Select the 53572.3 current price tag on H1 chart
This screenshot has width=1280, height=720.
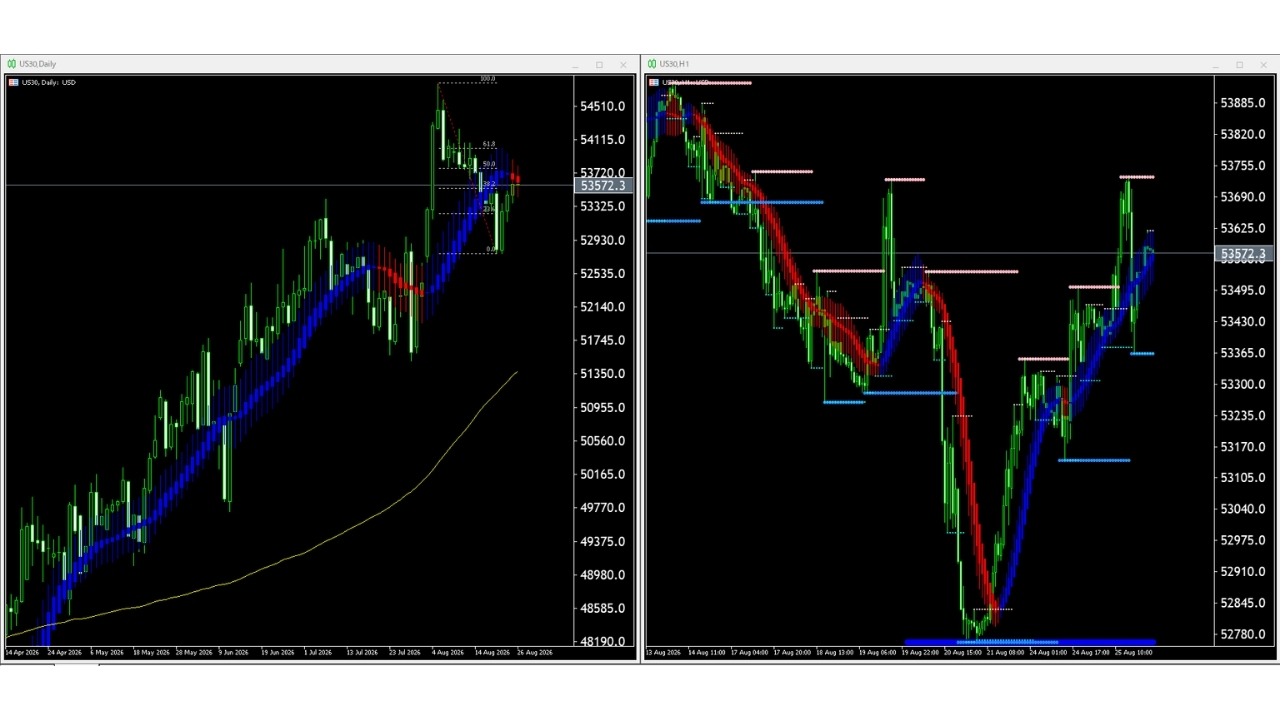1243,255
